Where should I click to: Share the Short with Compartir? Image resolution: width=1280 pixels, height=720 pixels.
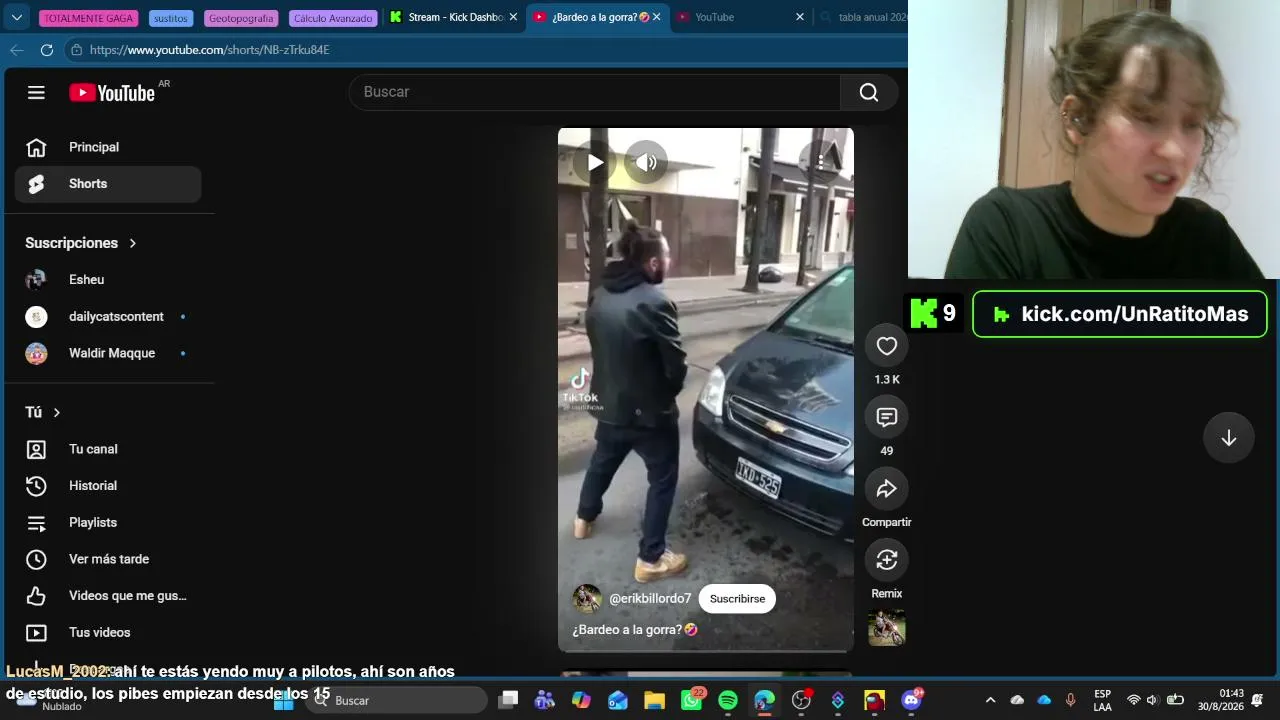[887, 489]
